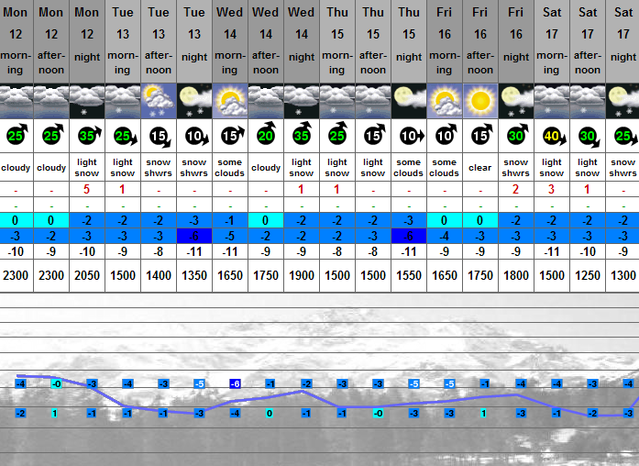Select the Fri 16 afternoon column header

tap(480, 41)
